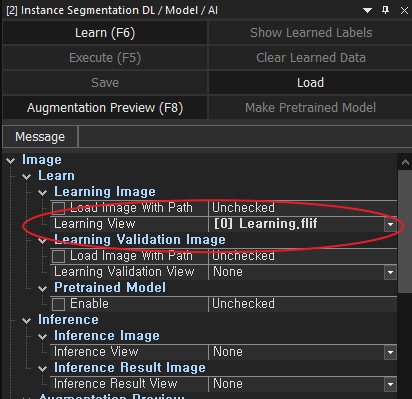Click the Load button
412x399 pixels.
pyautogui.click(x=311, y=83)
